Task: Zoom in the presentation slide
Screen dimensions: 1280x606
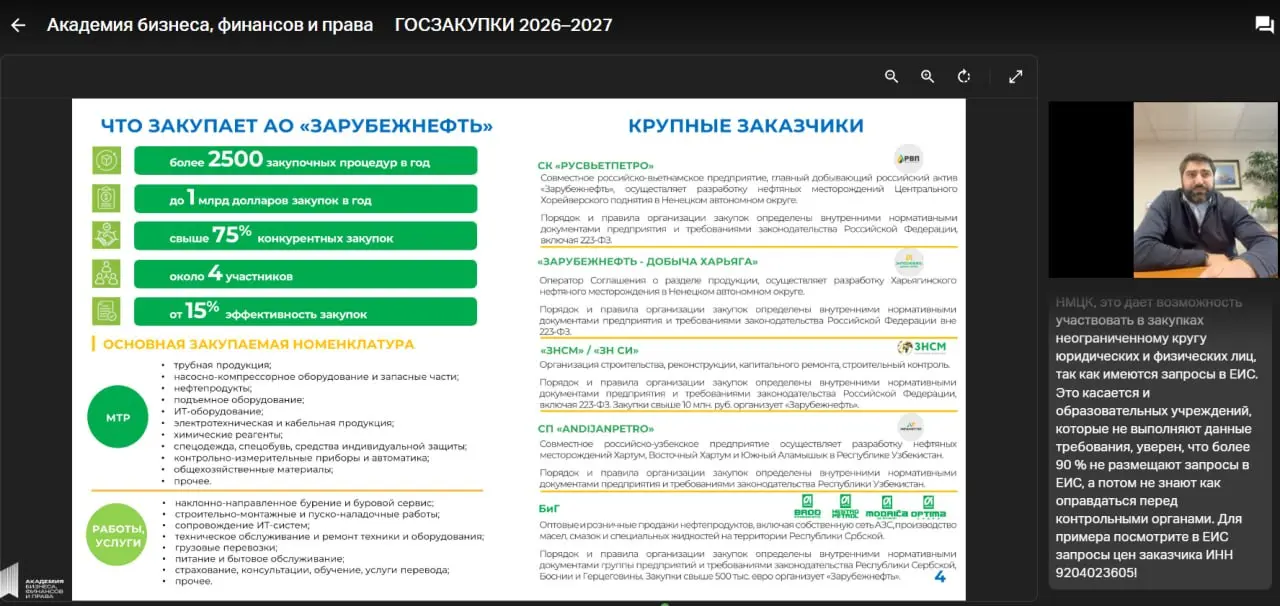Action: (927, 76)
